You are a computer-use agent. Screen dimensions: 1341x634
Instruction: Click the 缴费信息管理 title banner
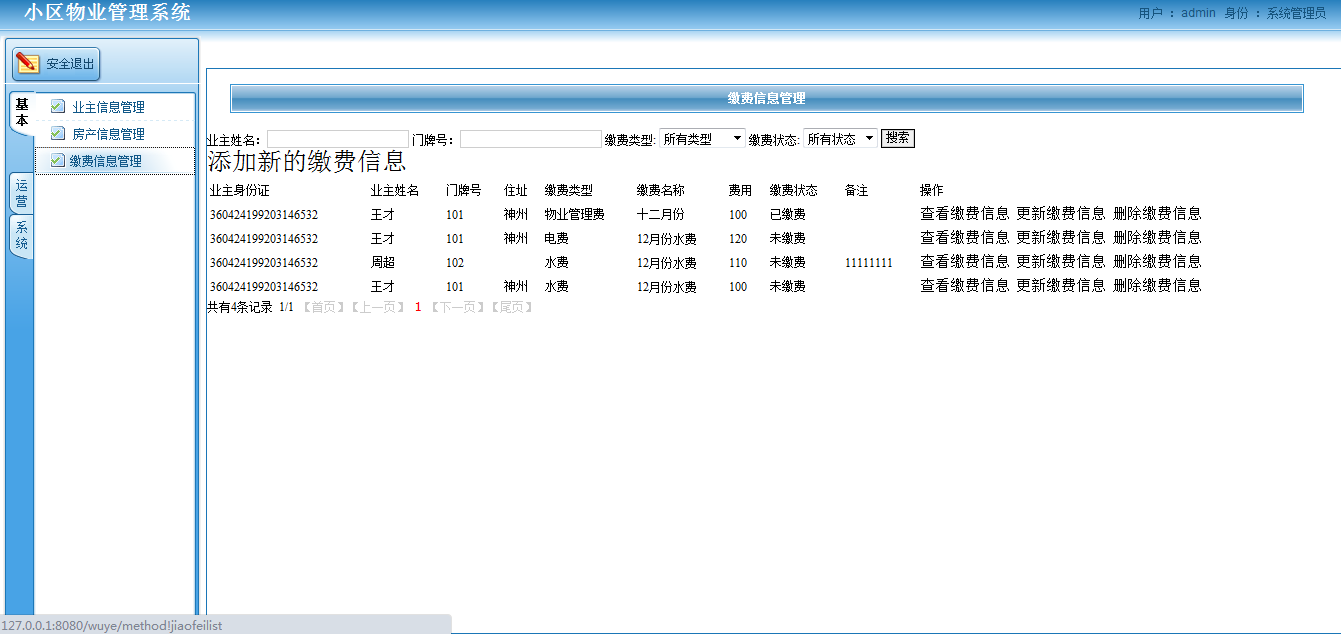[767, 98]
